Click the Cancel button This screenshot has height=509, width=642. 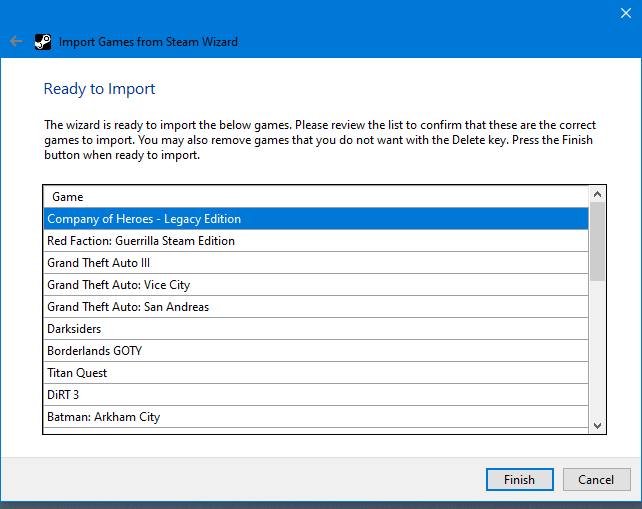coord(596,479)
